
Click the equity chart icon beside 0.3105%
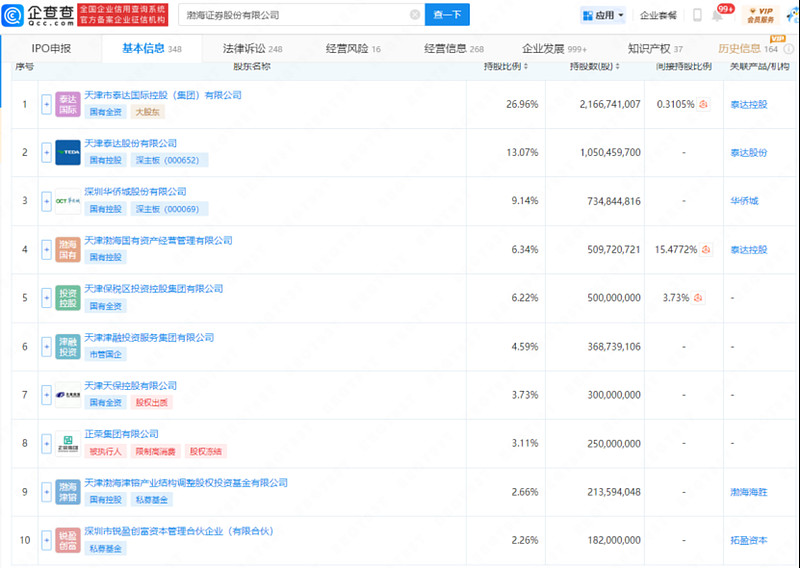(704, 104)
